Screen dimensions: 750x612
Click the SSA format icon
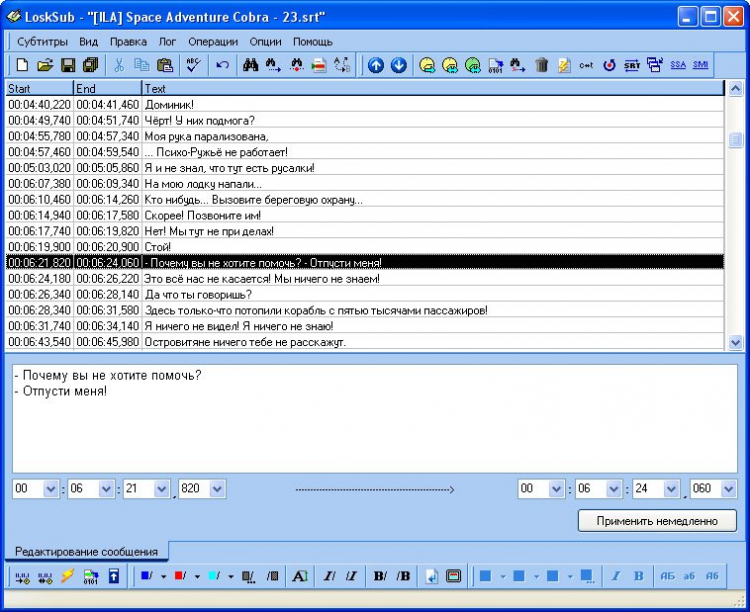678,64
